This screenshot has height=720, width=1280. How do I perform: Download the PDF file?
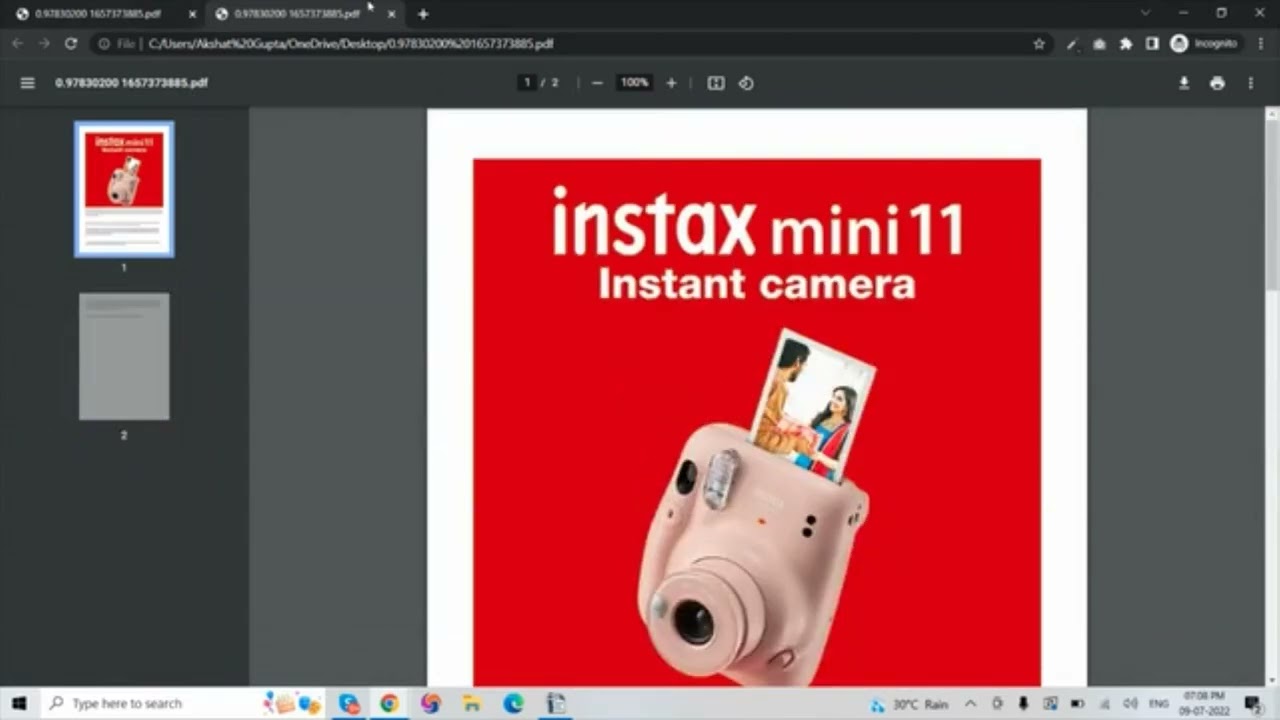pos(1184,83)
